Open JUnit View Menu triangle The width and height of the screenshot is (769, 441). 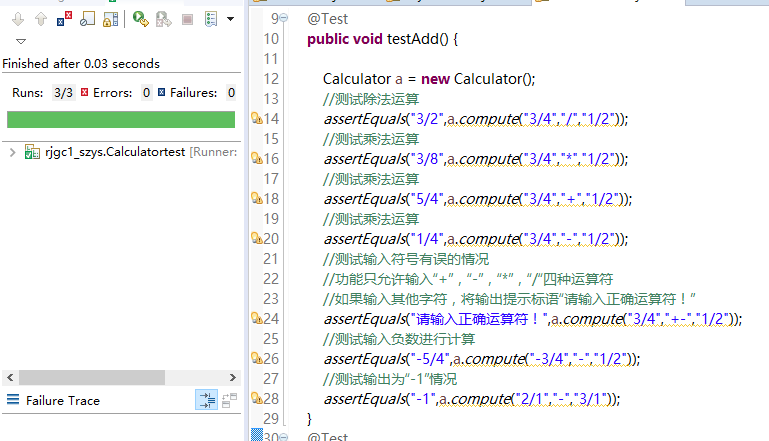tap(21, 41)
